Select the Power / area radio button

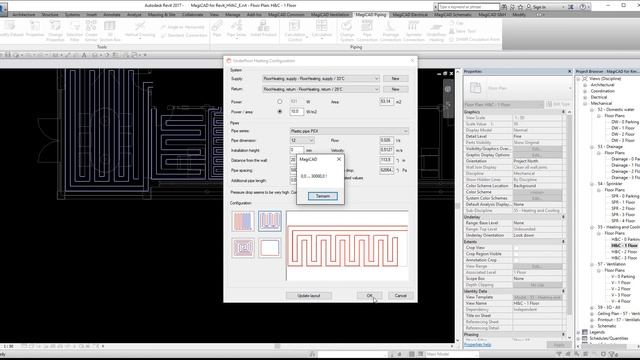[280, 111]
